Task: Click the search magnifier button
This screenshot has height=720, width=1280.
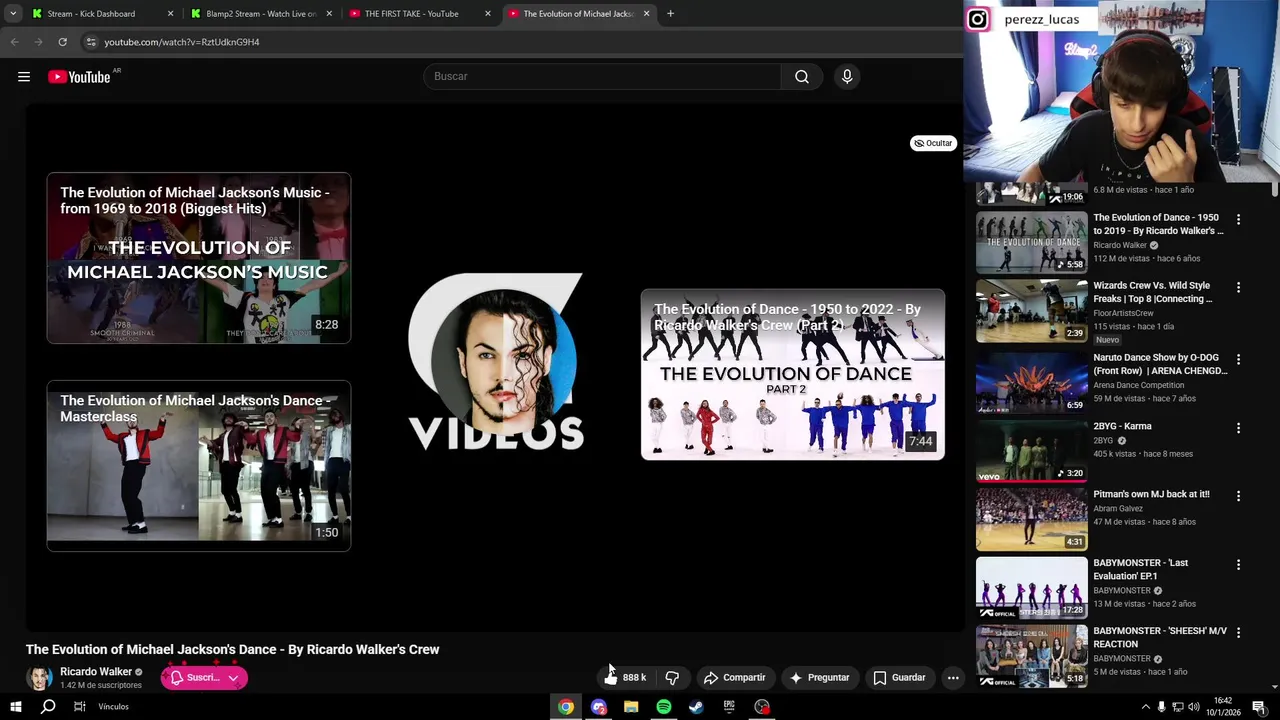Action: 802,76
